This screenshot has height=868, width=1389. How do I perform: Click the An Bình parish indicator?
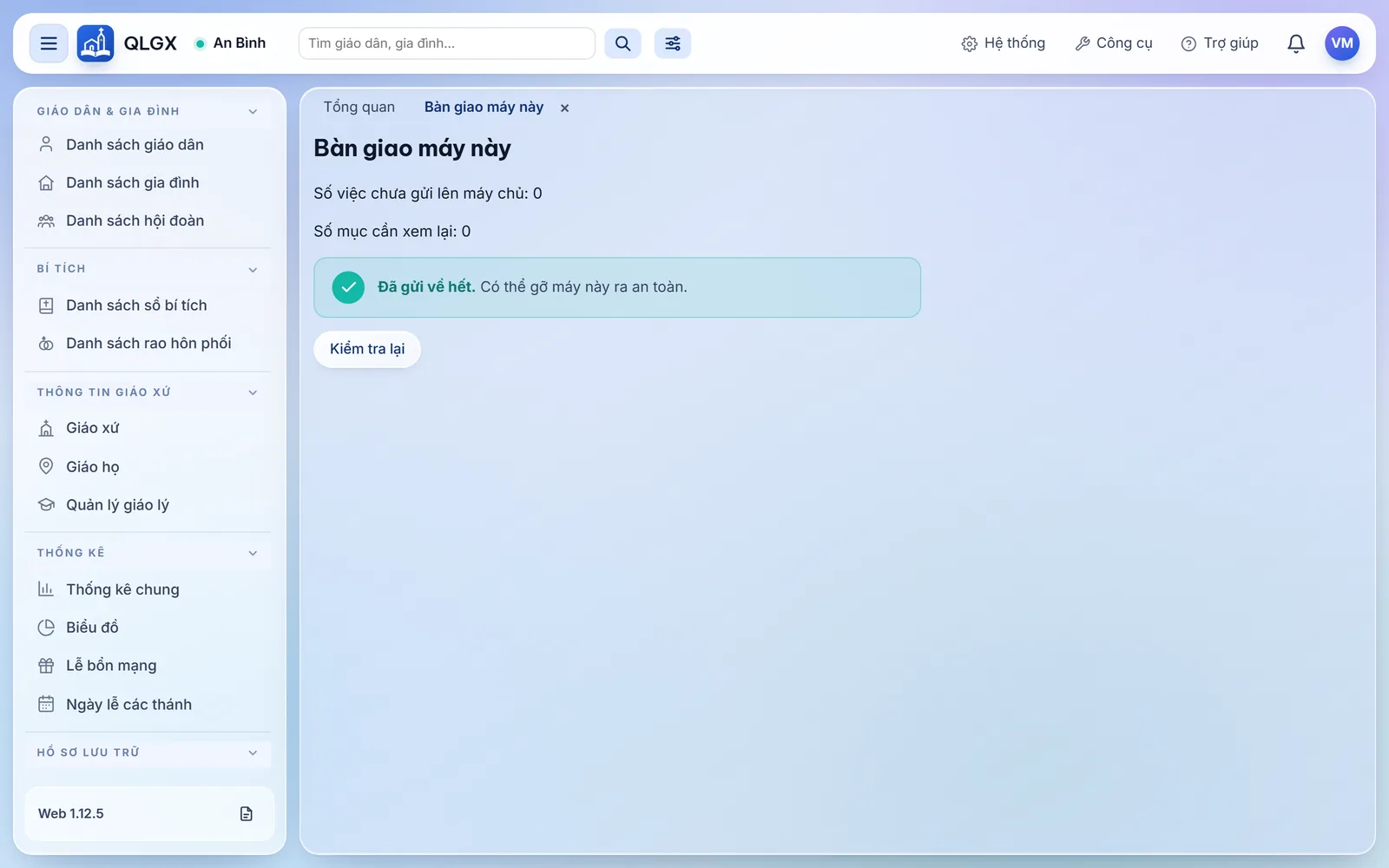click(x=230, y=43)
